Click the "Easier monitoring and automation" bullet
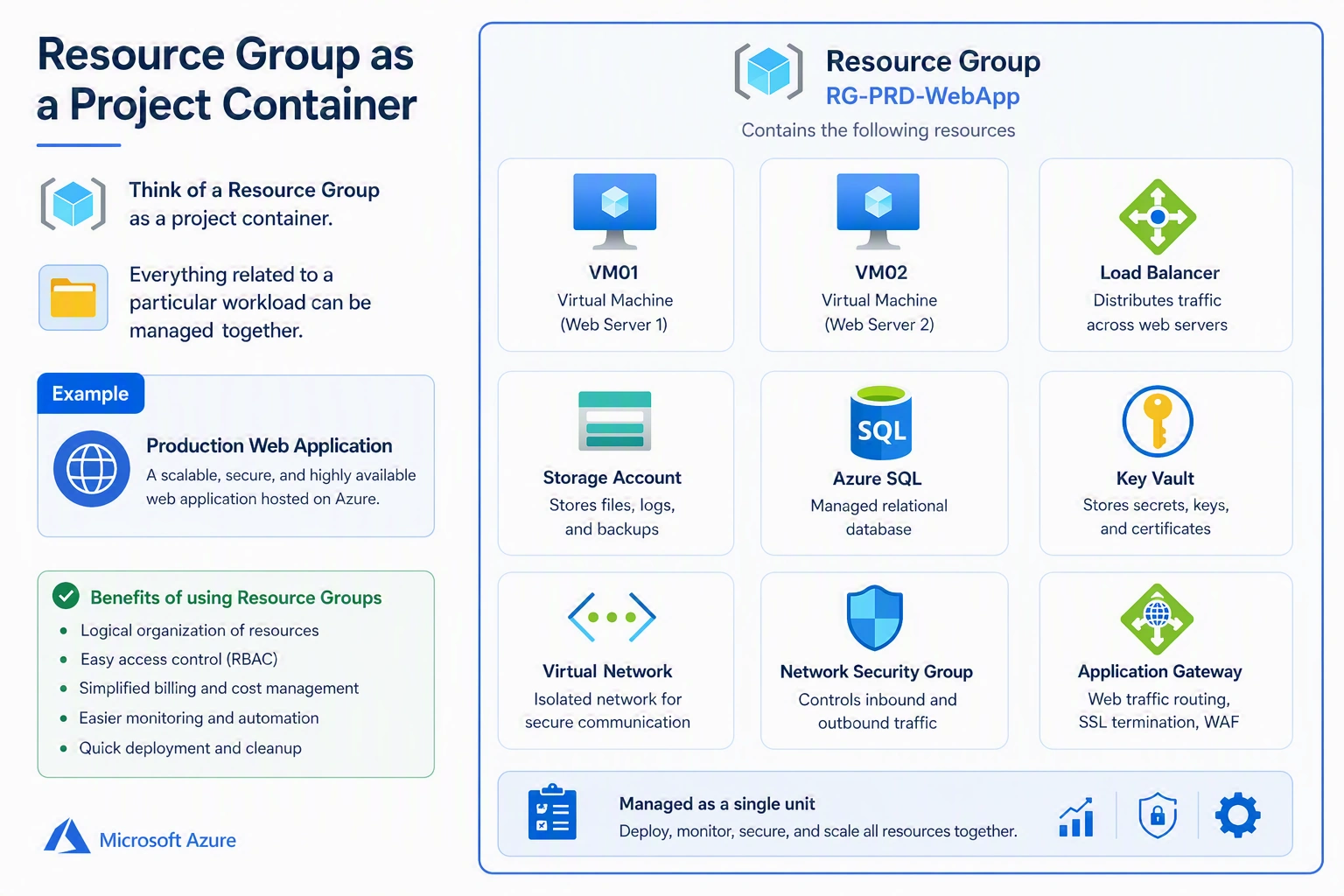 (x=199, y=718)
